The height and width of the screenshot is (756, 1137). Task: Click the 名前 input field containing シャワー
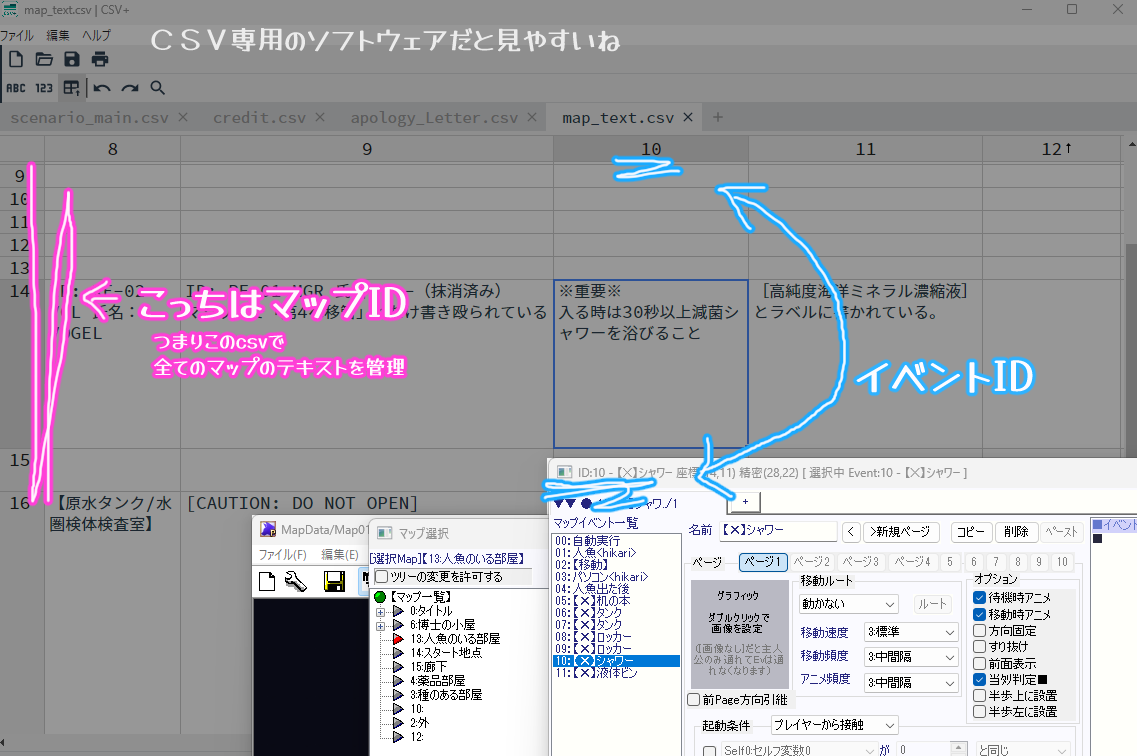[777, 532]
